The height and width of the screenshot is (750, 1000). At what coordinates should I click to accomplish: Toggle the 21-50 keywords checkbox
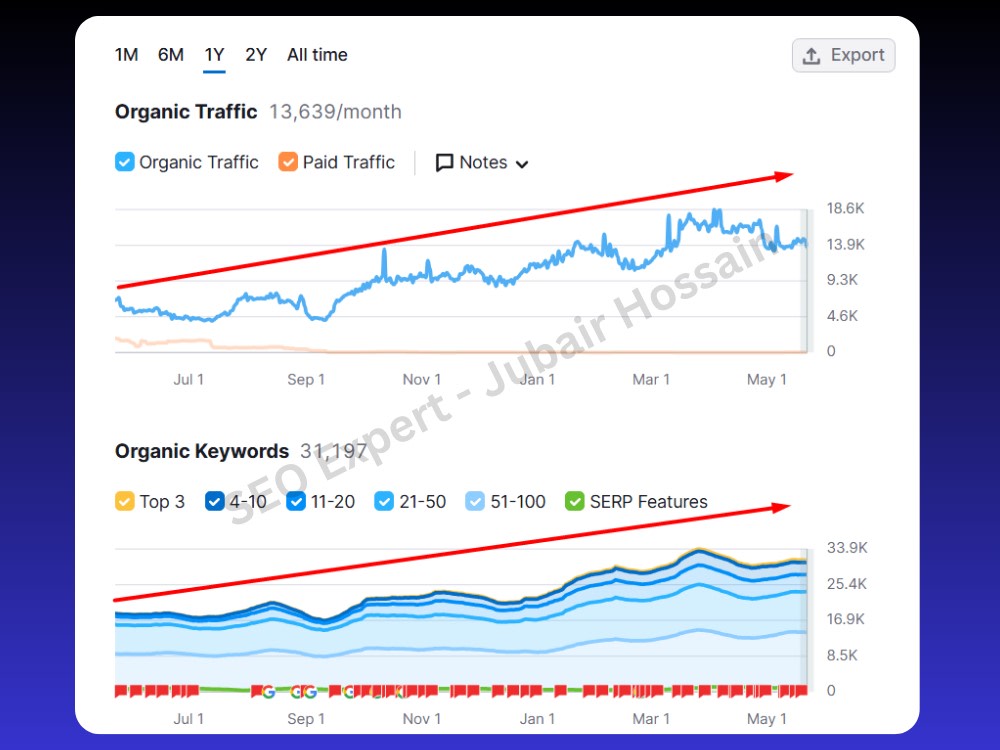(x=384, y=501)
